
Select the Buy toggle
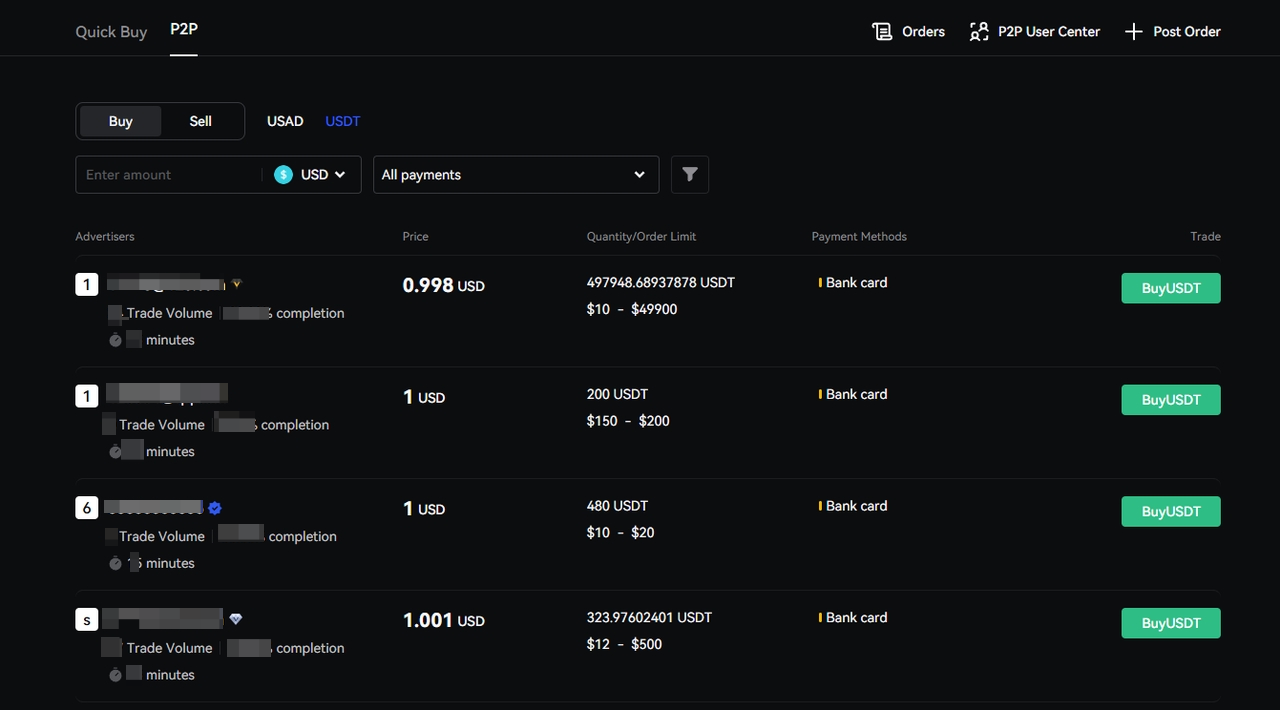point(120,121)
